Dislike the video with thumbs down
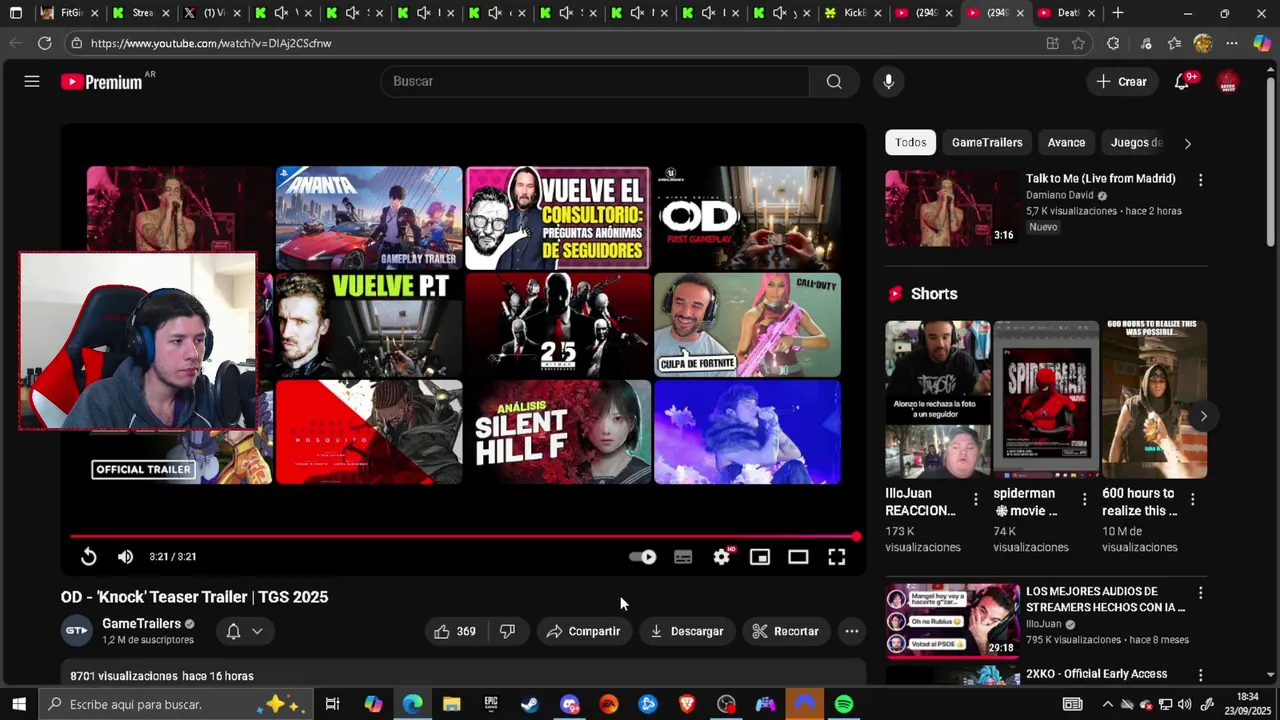 coord(508,631)
